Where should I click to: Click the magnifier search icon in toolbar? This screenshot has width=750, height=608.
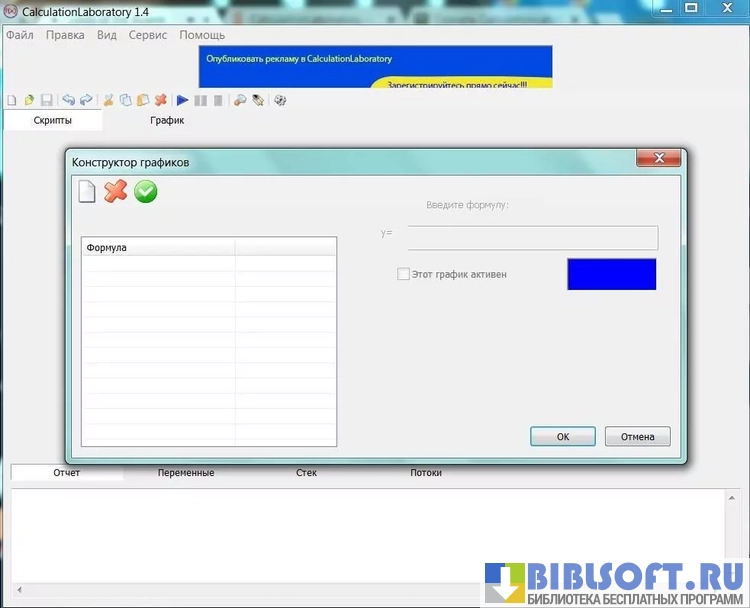point(240,100)
